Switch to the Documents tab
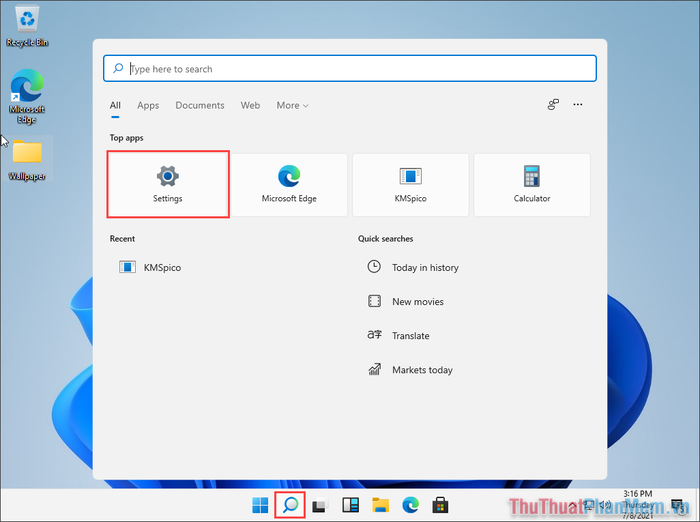Viewport: 700px width, 522px height. coord(200,105)
